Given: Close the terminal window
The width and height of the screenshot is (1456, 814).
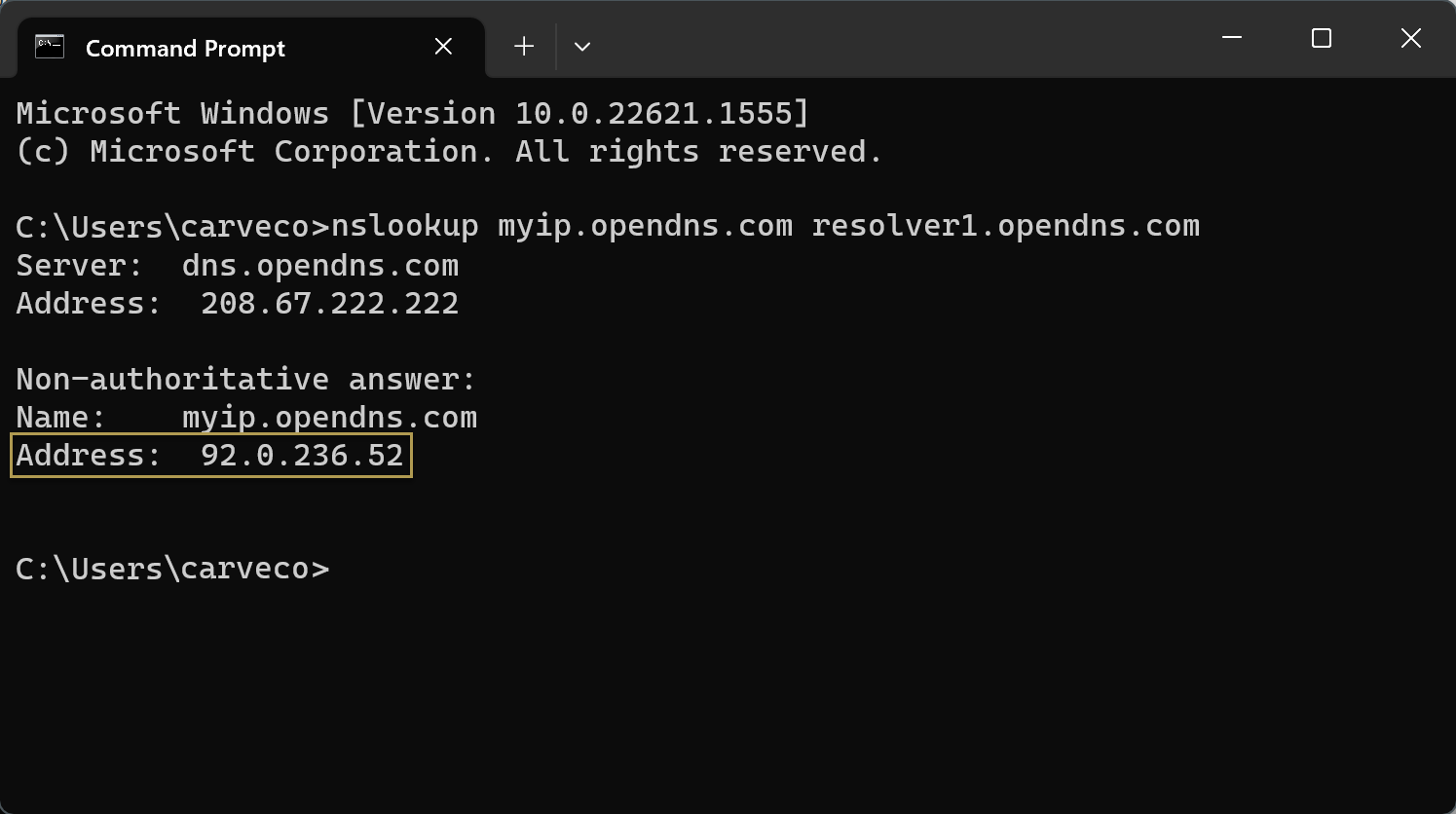Looking at the screenshot, I should click(x=1410, y=39).
